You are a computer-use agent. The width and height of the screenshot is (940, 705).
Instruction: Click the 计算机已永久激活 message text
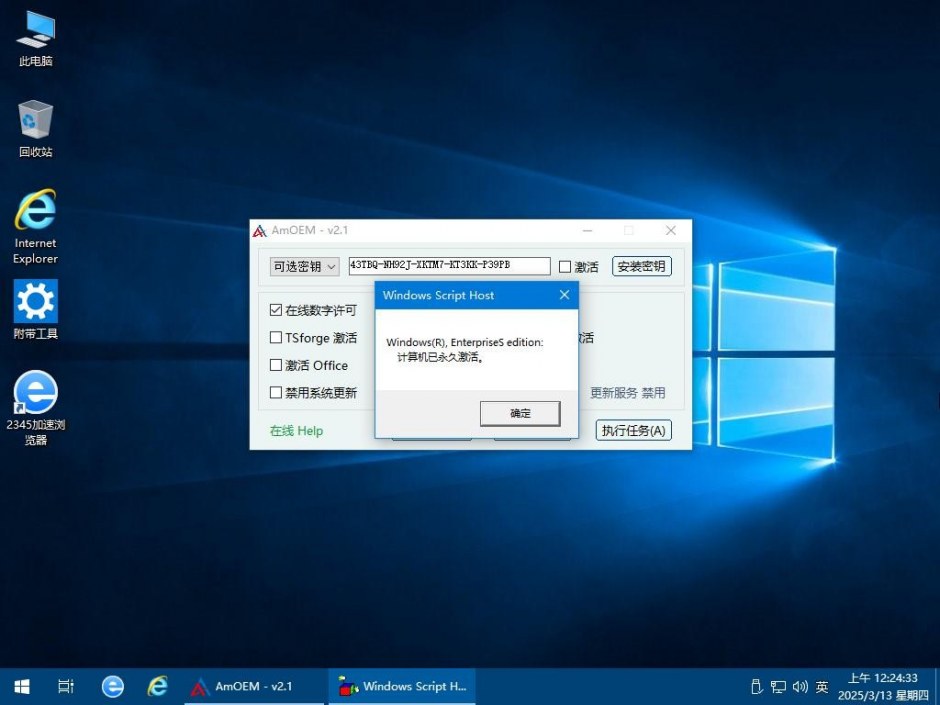click(441, 357)
